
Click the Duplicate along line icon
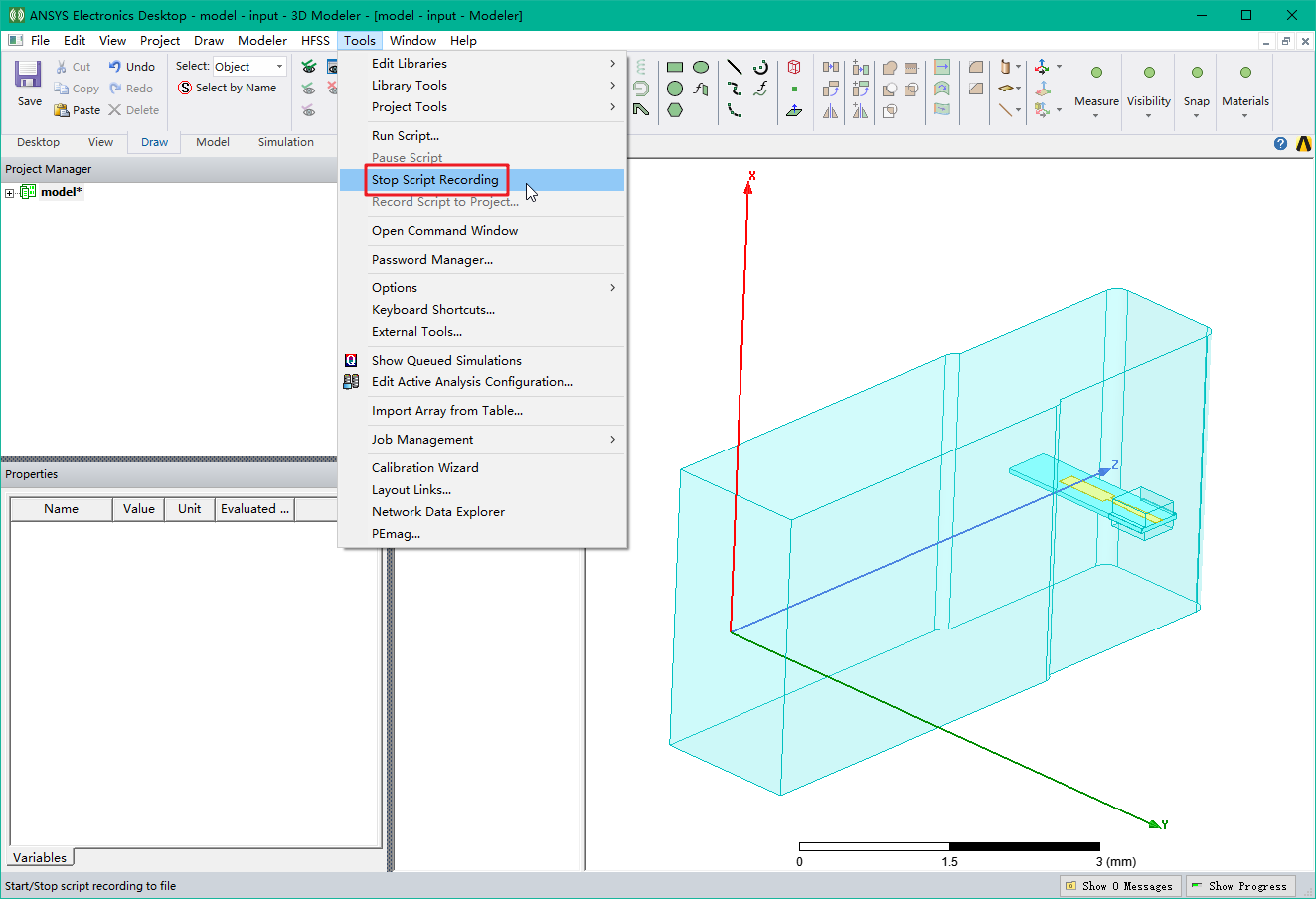pos(861,67)
